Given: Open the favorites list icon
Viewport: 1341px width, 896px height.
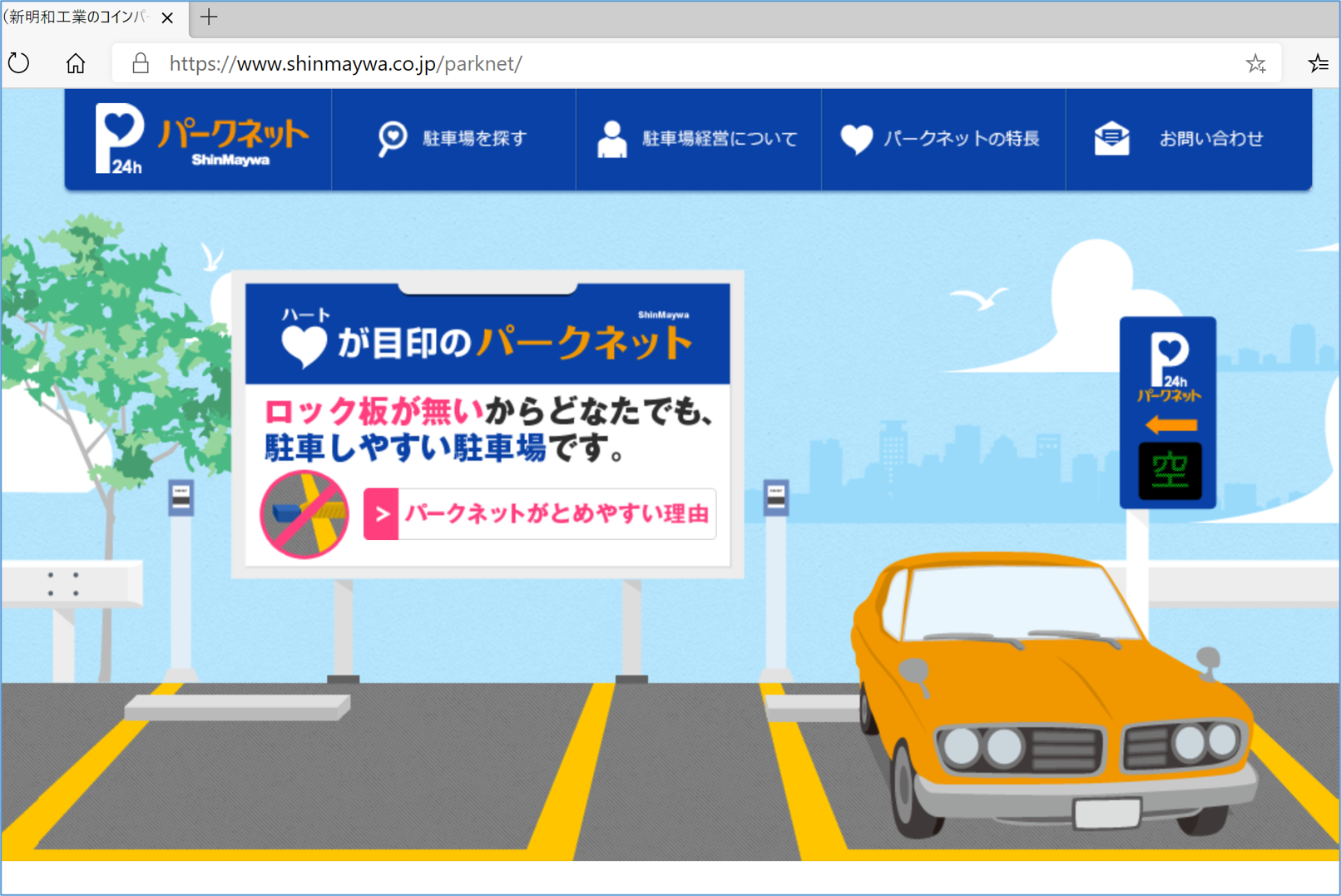Looking at the screenshot, I should click(x=1318, y=63).
